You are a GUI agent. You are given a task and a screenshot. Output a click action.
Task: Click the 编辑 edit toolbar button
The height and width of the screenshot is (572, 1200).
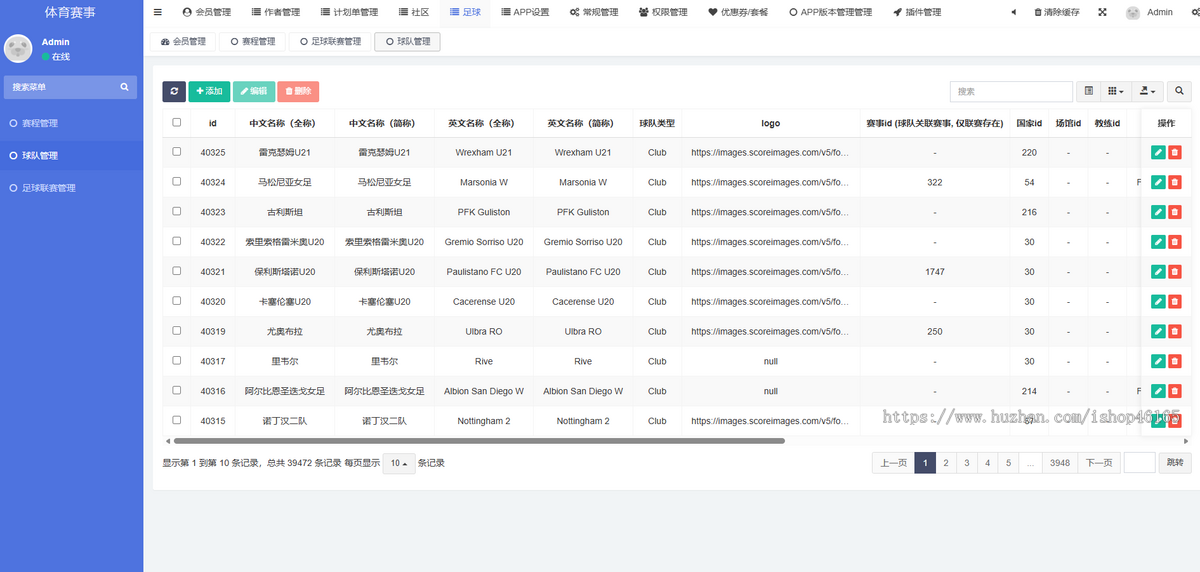[x=254, y=91]
